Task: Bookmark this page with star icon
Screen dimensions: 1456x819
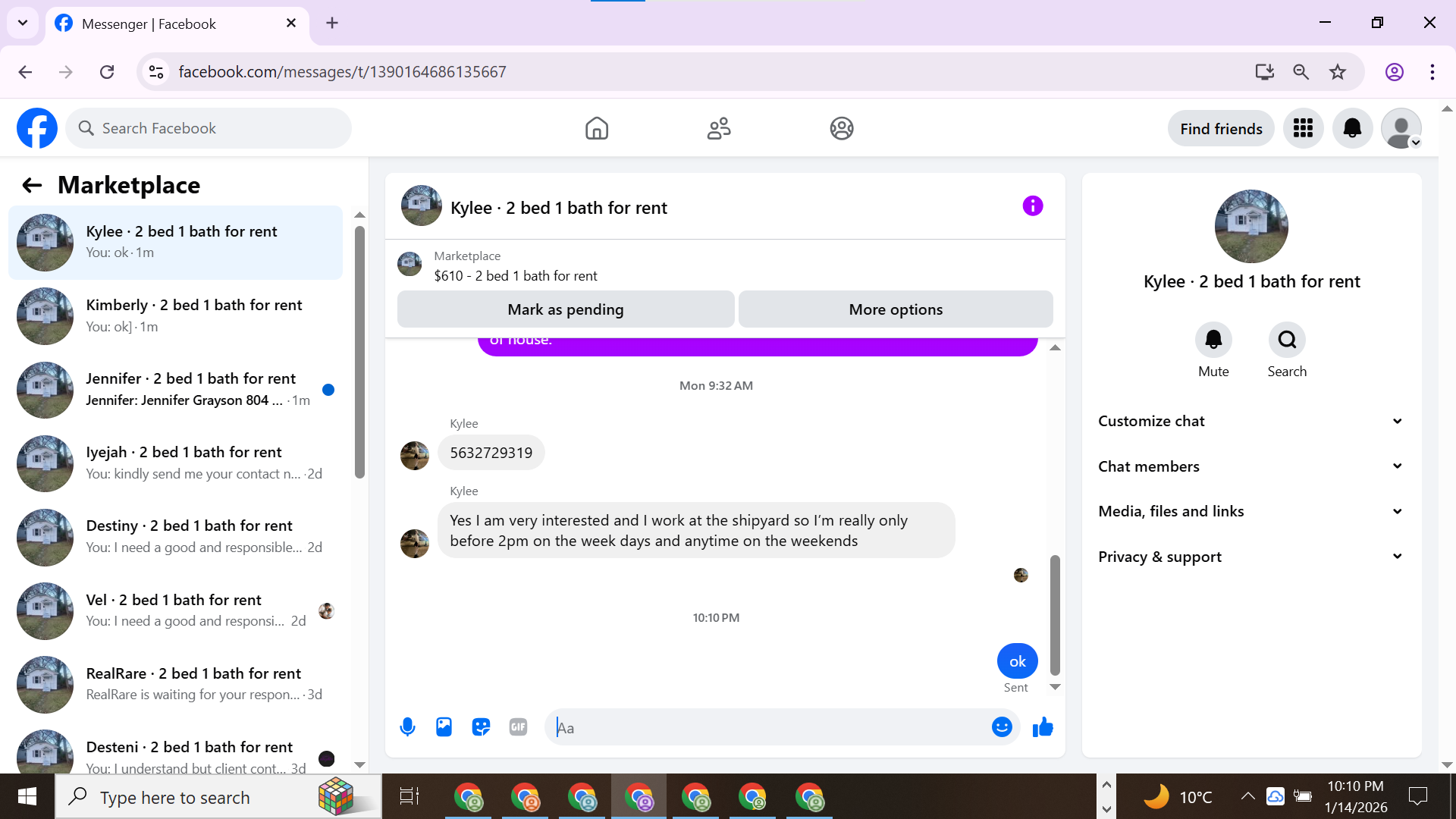Action: tap(1338, 72)
